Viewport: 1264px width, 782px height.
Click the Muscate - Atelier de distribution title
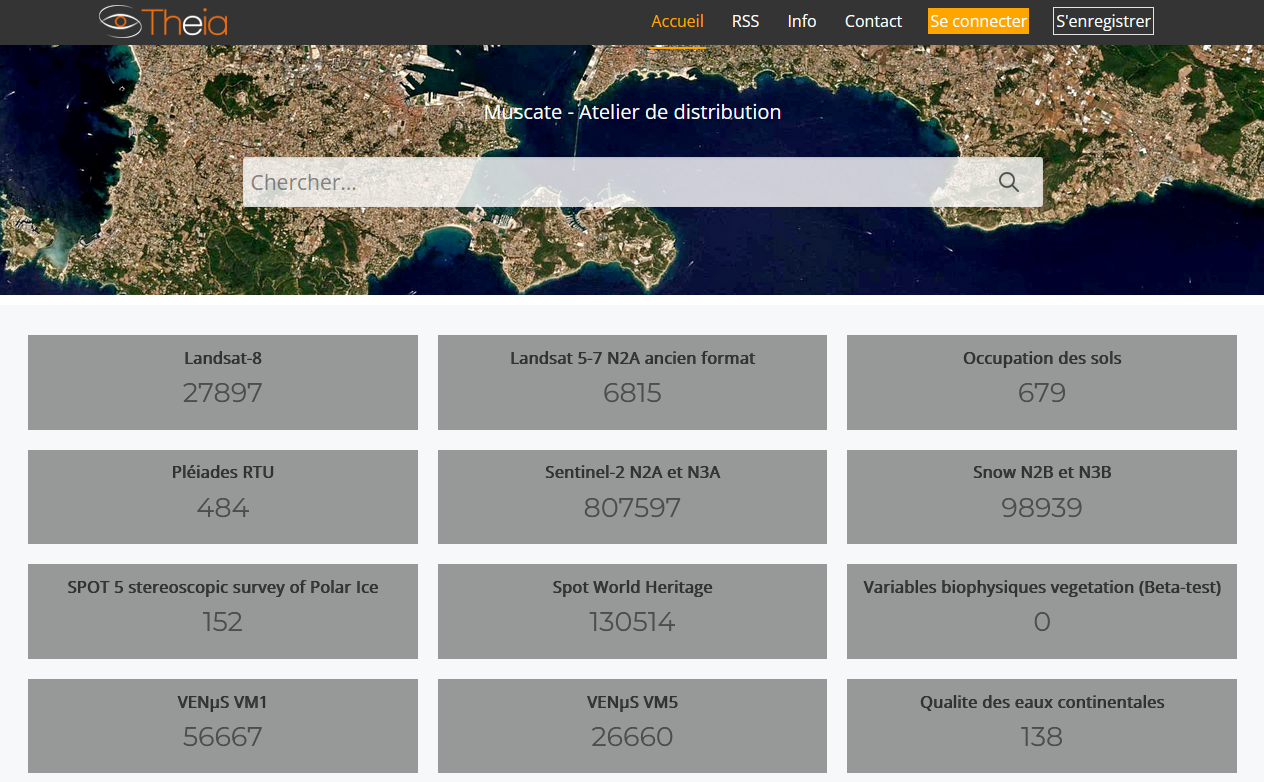[632, 112]
